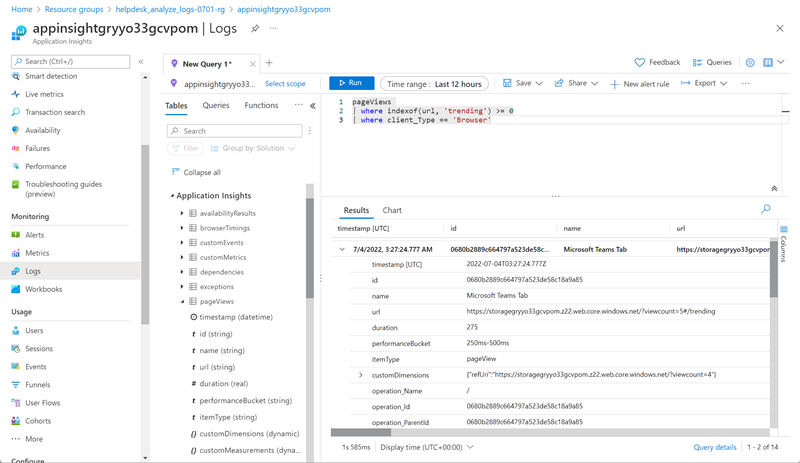Open Cohorts under Usage
Screen dimensions: 800x463
(38, 421)
